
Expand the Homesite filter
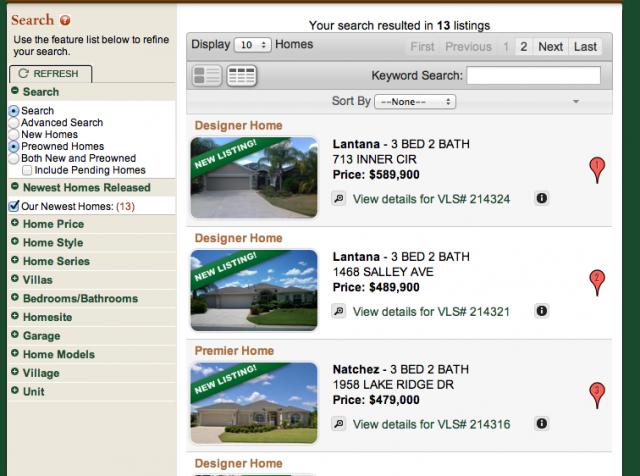(x=15, y=316)
